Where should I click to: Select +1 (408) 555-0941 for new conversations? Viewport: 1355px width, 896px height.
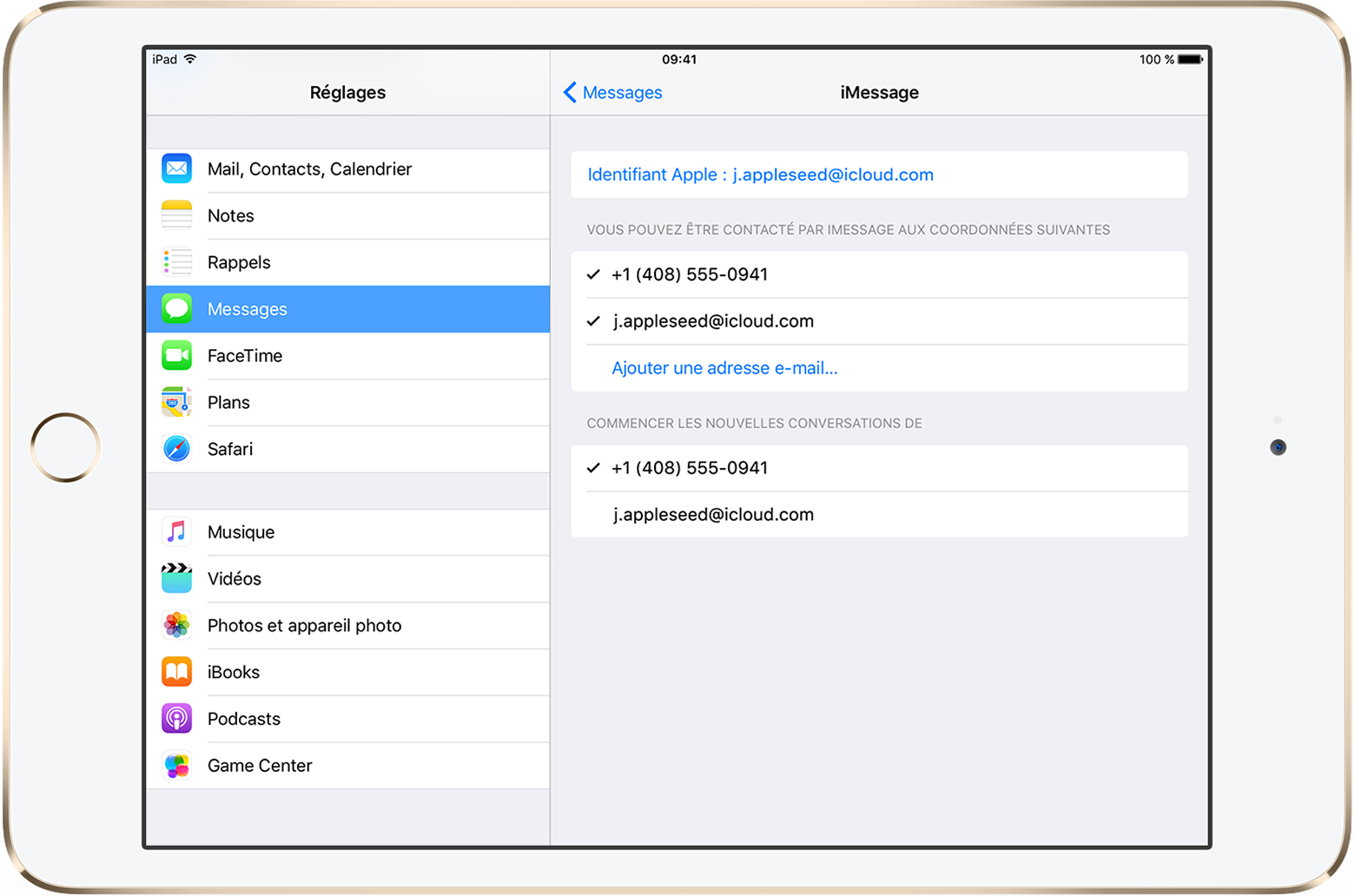[x=879, y=468]
